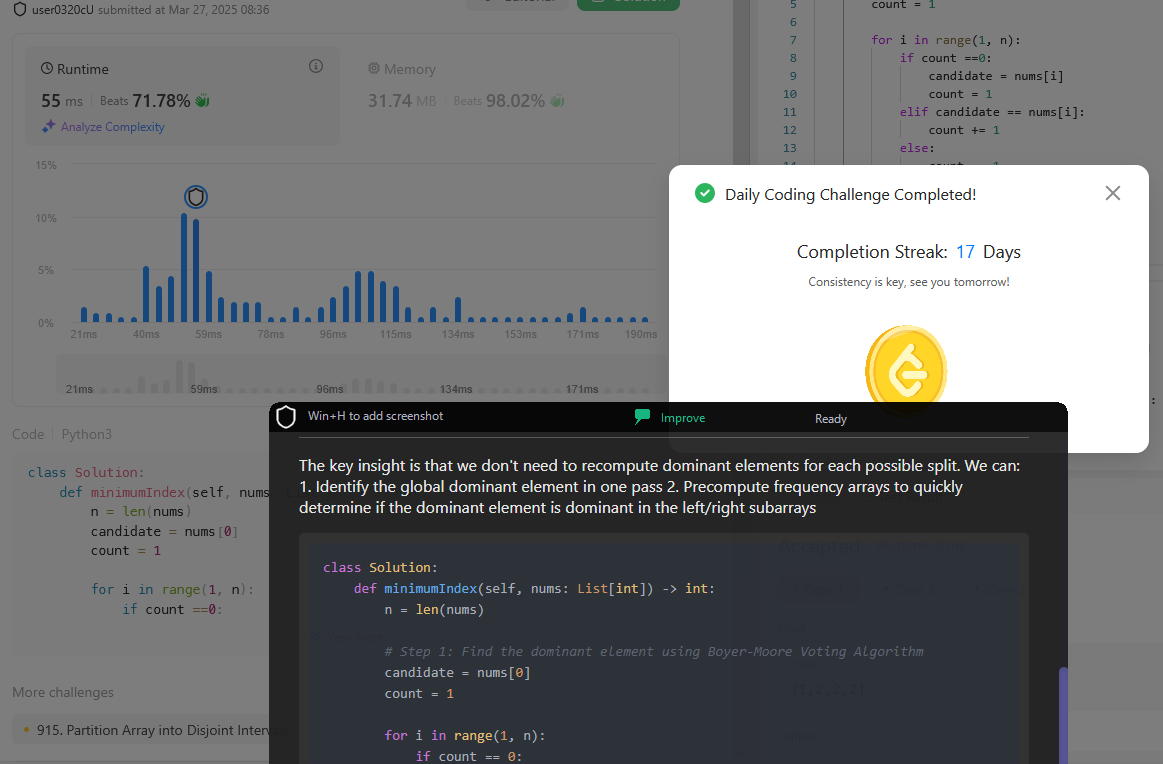Click editor line number 10
Screen dimensions: 1163x764
[789, 94]
